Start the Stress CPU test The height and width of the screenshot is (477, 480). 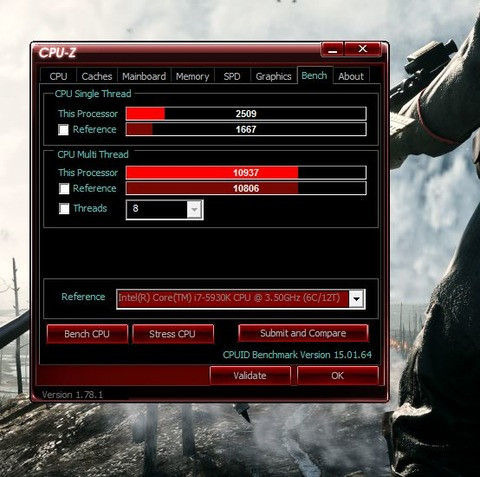coord(173,334)
